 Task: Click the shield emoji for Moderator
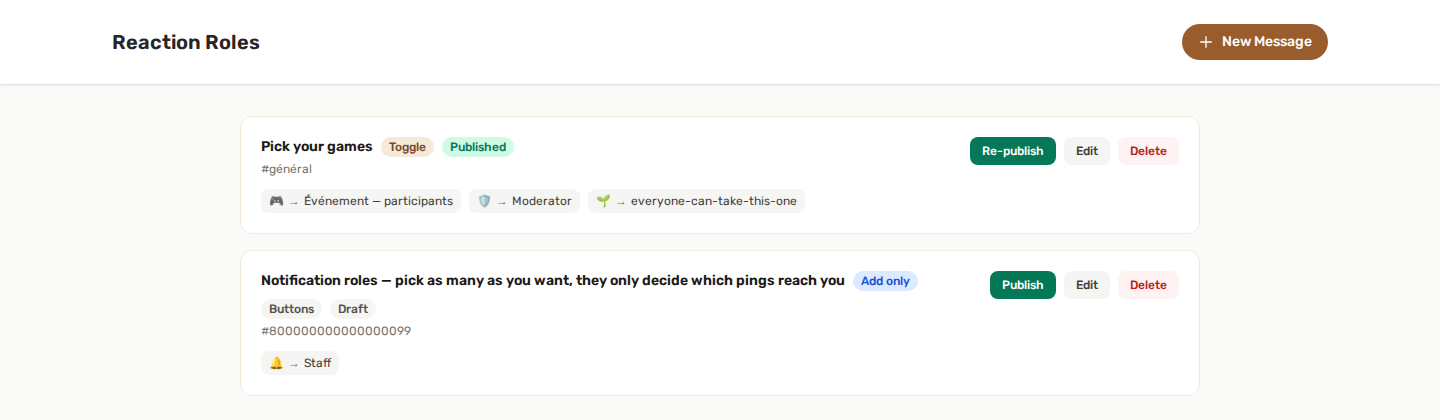click(485, 201)
